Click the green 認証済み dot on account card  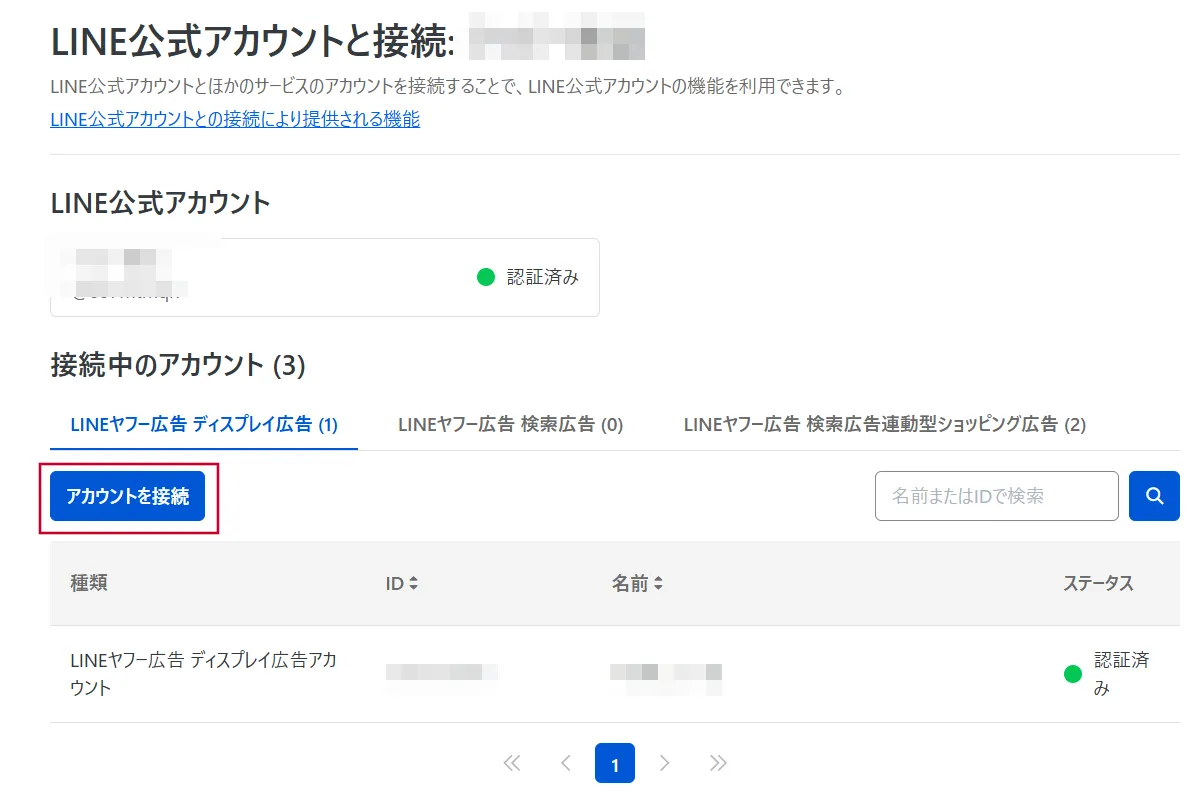coord(488,278)
